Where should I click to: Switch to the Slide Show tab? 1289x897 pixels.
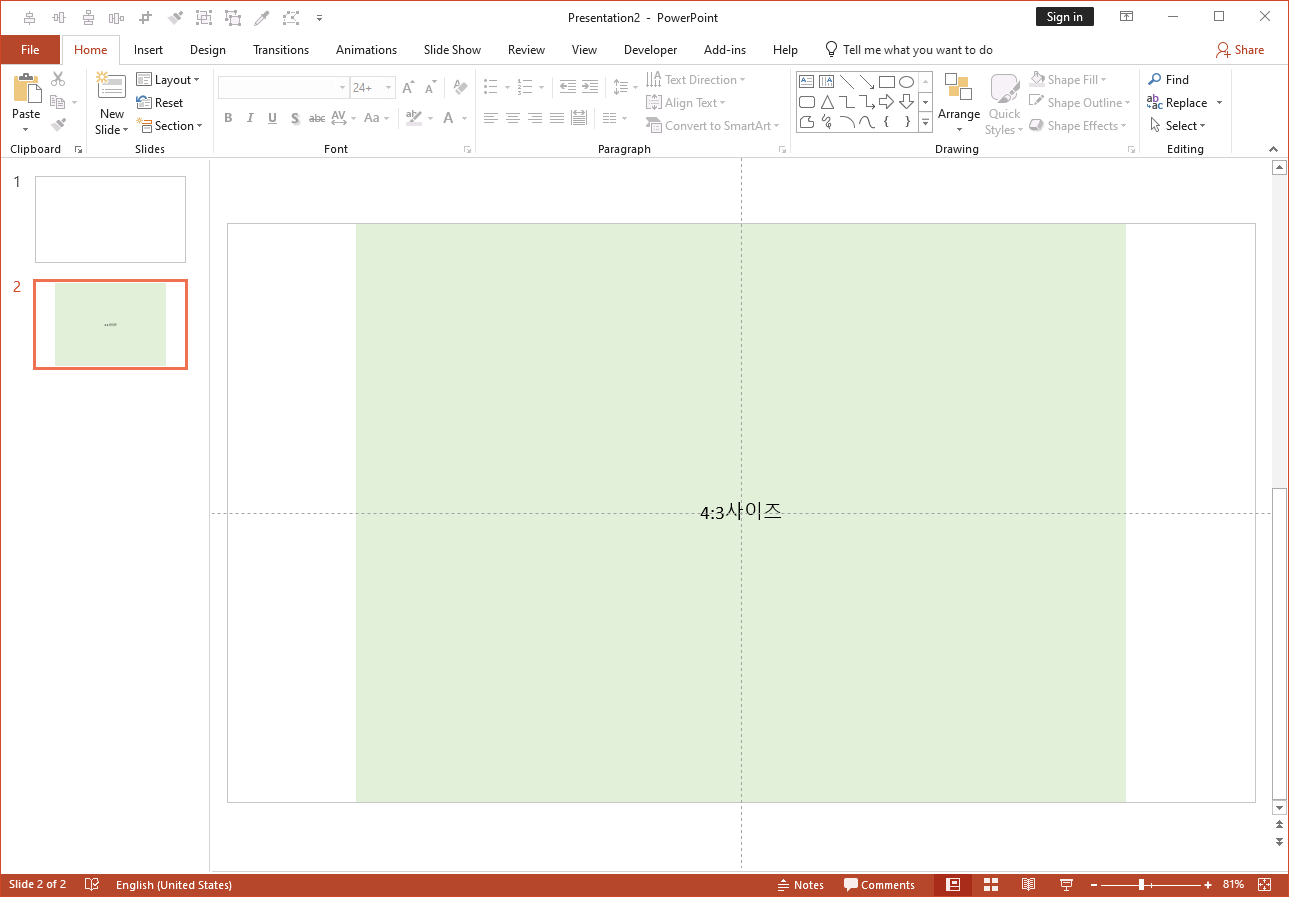[x=452, y=50]
